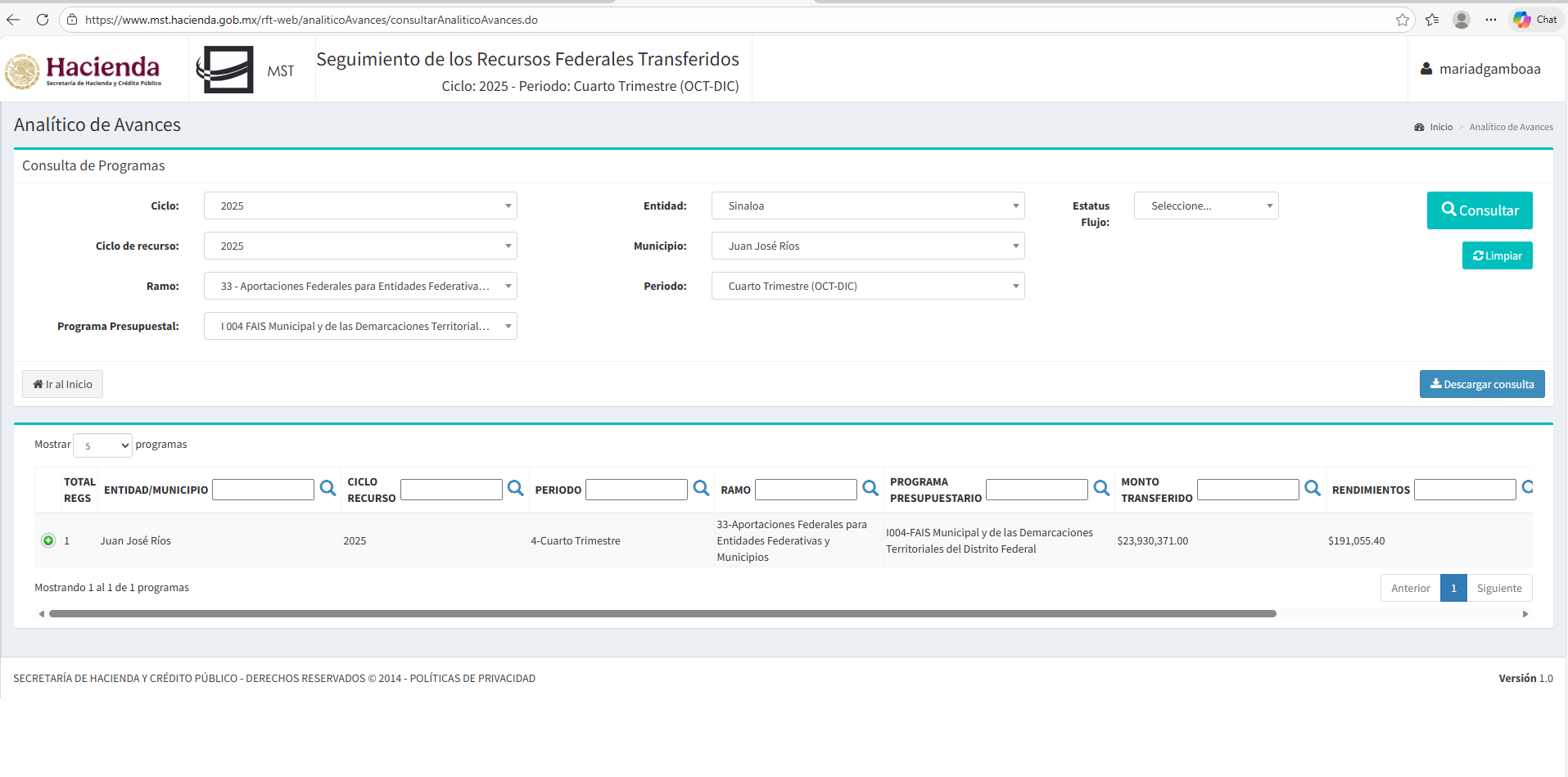The height and width of the screenshot is (777, 1568).
Task: Click the Siguiente pagination button
Action: pyautogui.click(x=1498, y=588)
